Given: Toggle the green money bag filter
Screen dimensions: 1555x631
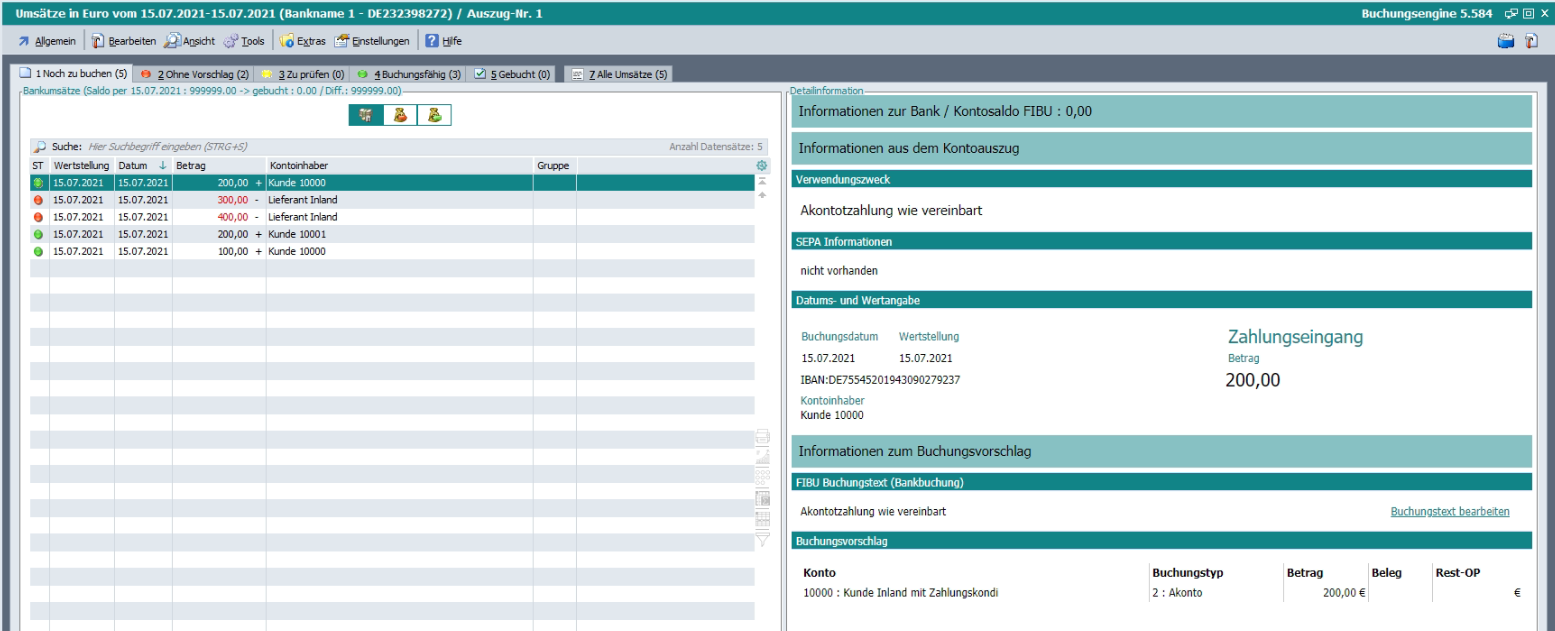Looking at the screenshot, I should click(434, 115).
